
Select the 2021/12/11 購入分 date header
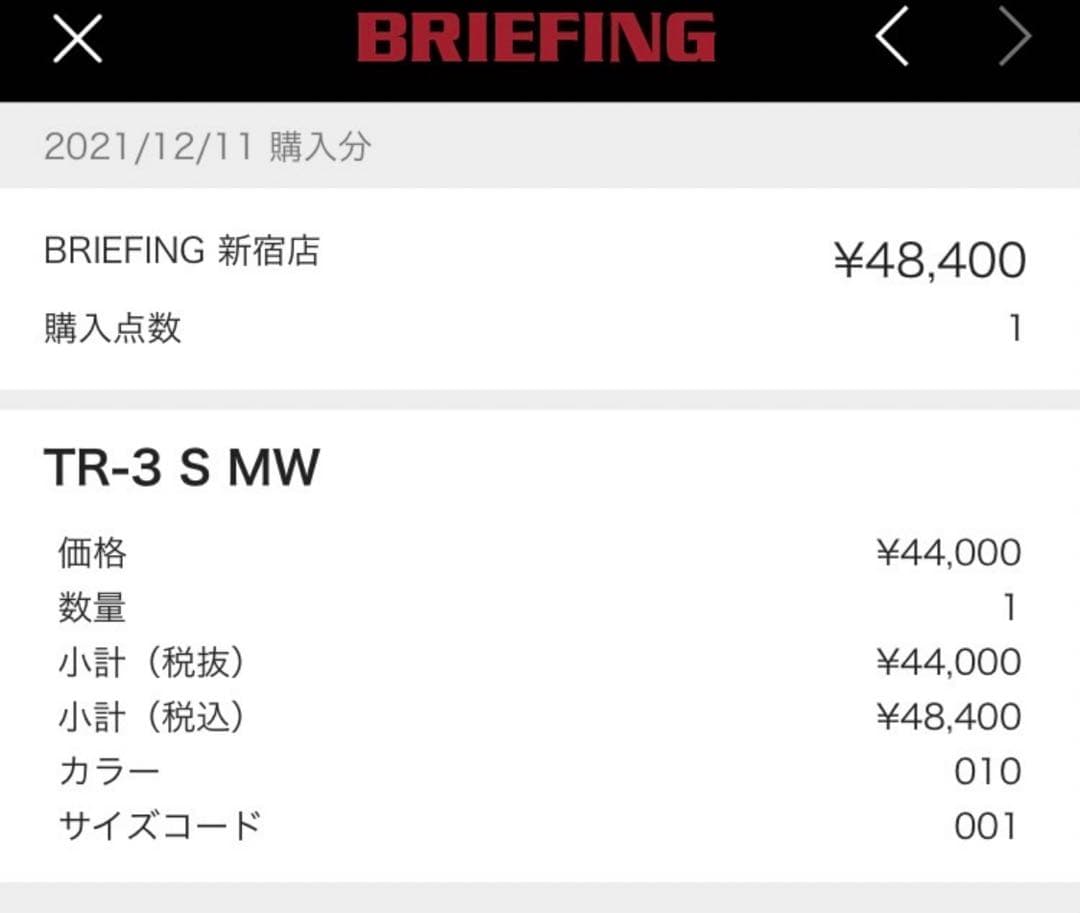(205, 147)
